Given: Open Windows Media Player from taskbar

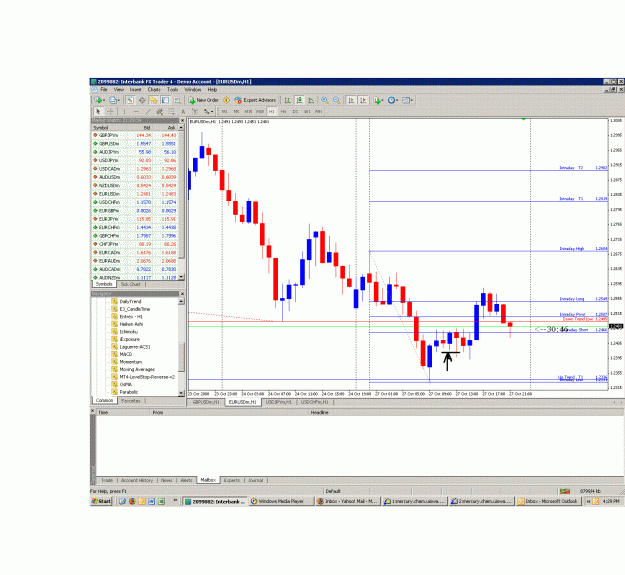Looking at the screenshot, I should click(x=281, y=501).
